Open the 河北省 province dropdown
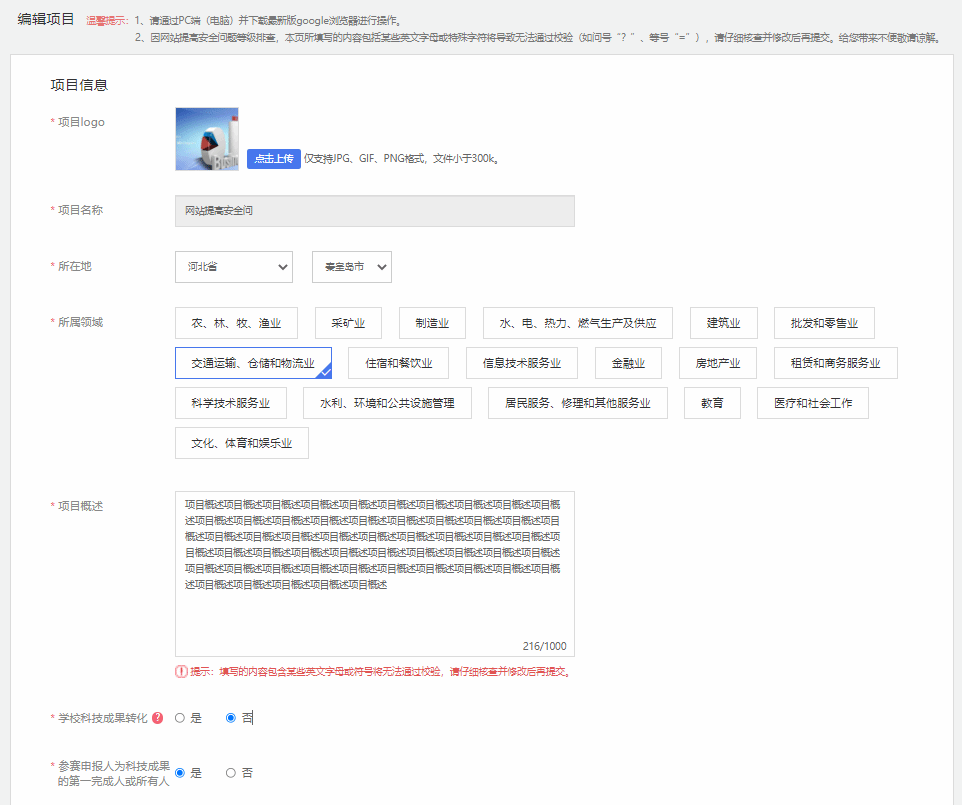This screenshot has height=805, width=962. [x=234, y=267]
